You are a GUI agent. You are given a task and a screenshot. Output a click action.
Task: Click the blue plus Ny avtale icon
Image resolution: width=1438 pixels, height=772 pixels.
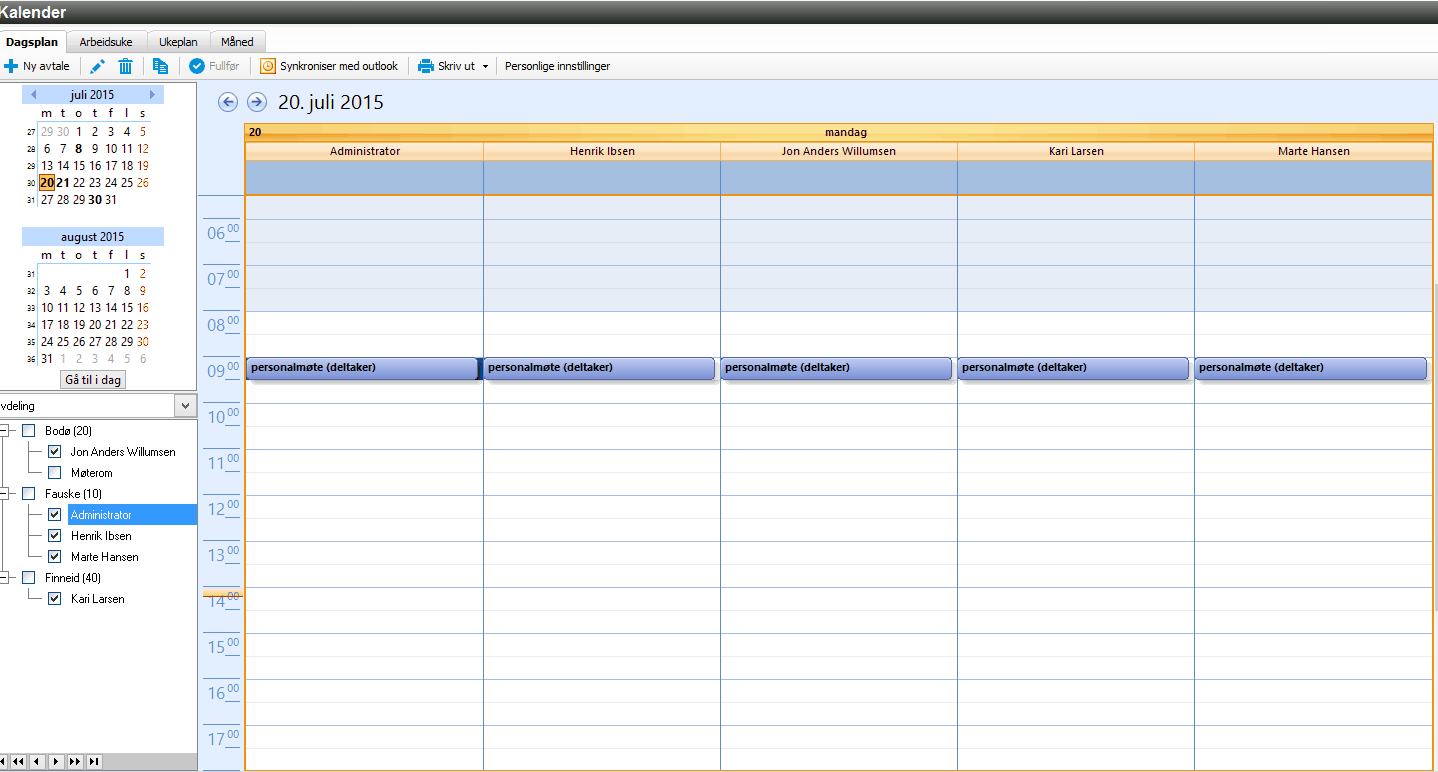pos(11,66)
